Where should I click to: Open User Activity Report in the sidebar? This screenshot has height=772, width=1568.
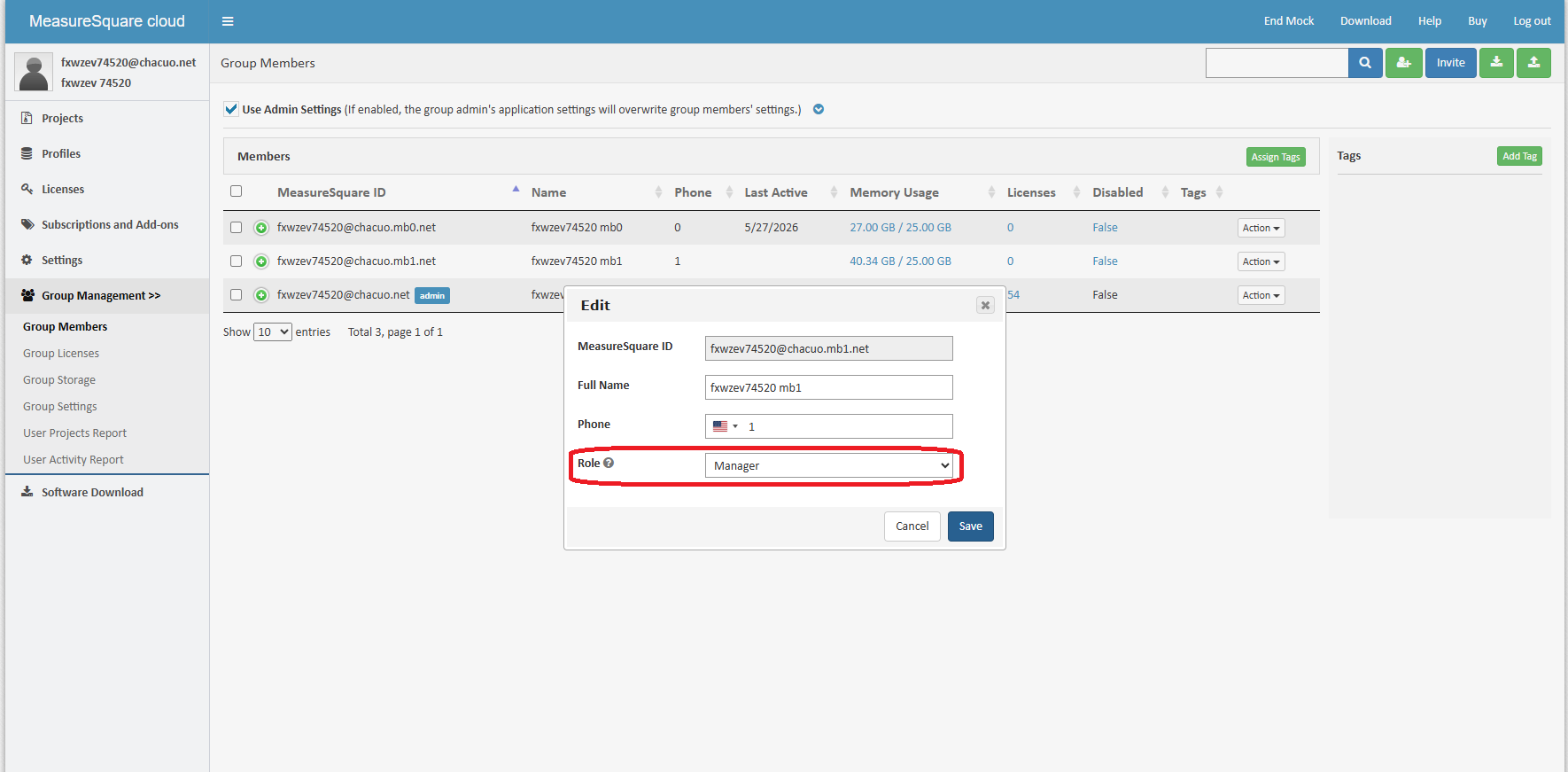74,460
